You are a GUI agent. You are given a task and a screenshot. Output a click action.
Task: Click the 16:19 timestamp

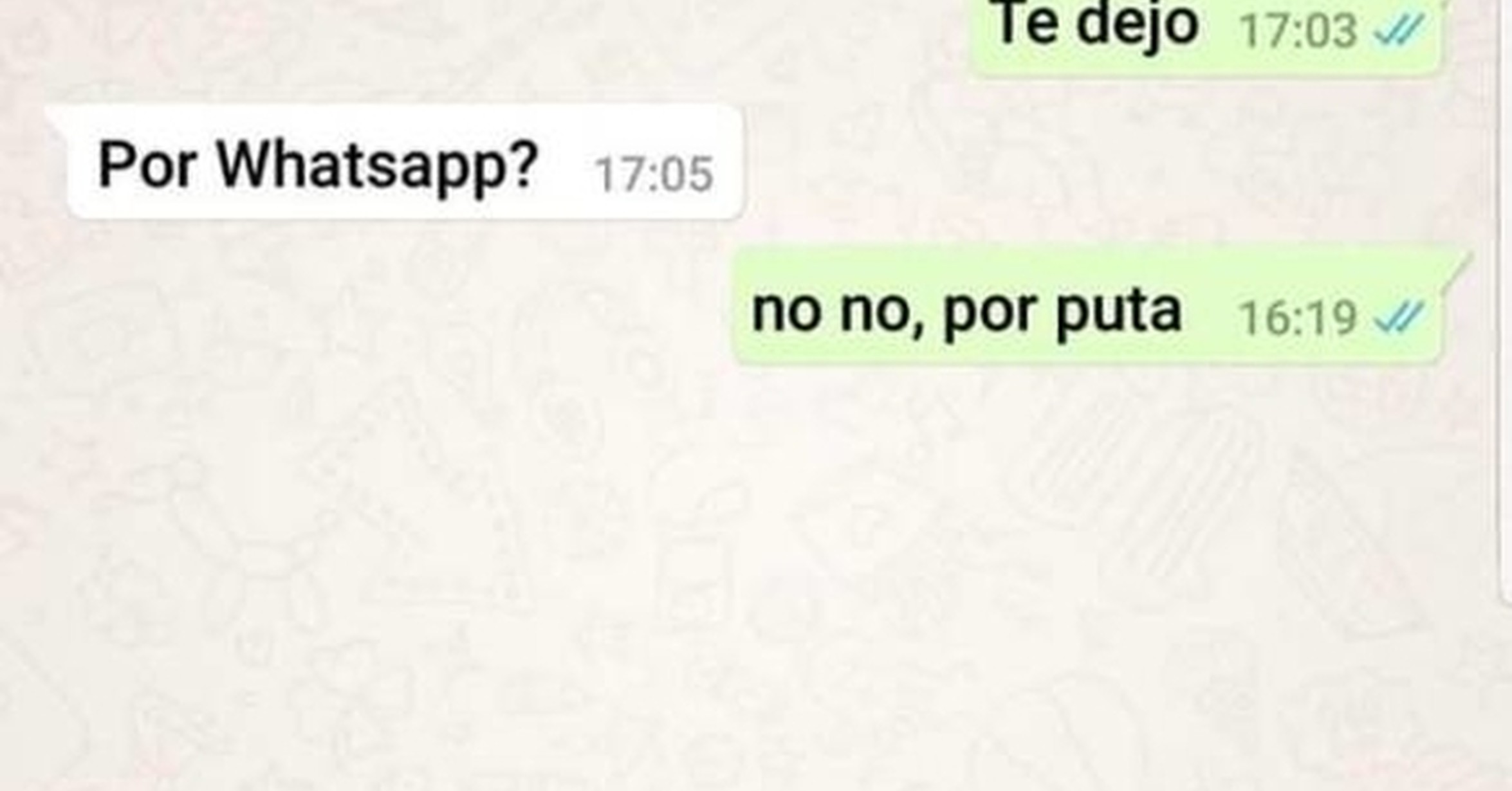click(1298, 319)
